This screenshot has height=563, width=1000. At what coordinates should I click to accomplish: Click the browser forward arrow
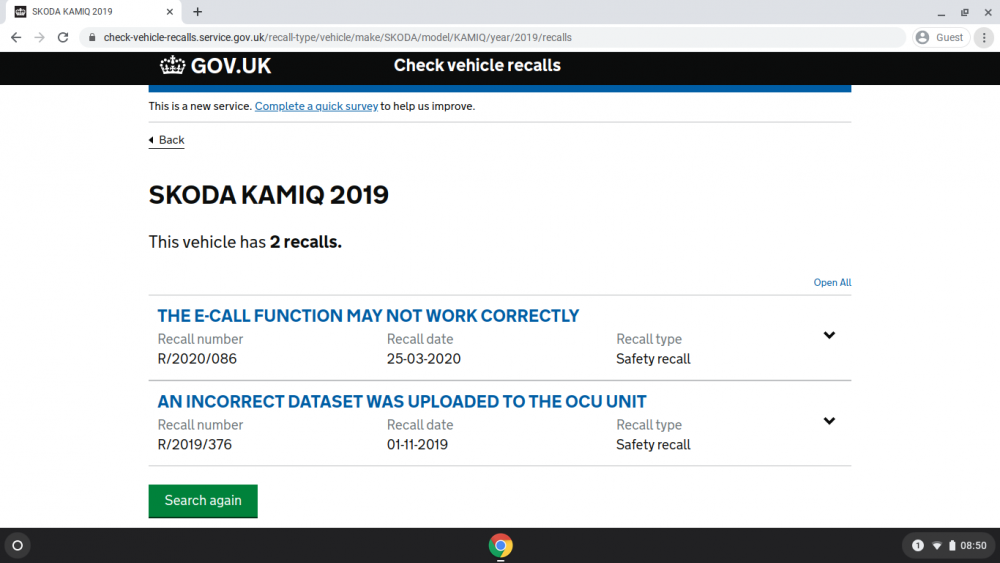[40, 38]
